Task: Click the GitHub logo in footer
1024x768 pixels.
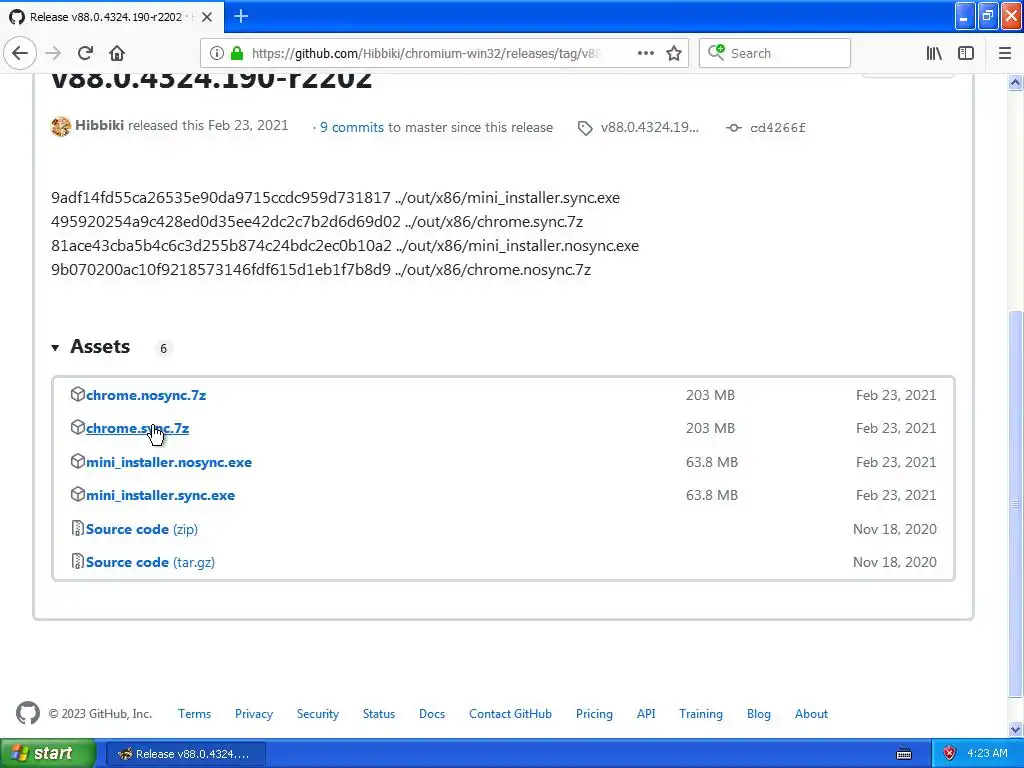Action: tap(27, 713)
